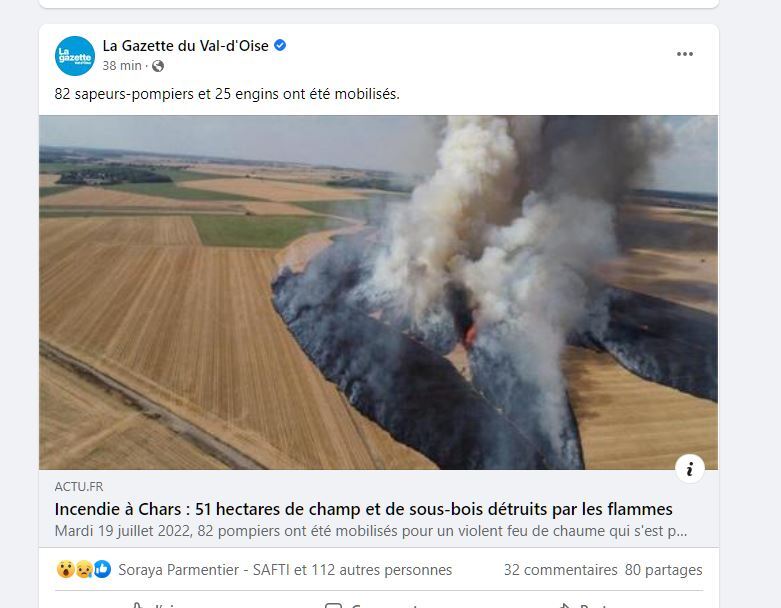
Task: Click the sad reaction emoji
Action: tap(84, 569)
